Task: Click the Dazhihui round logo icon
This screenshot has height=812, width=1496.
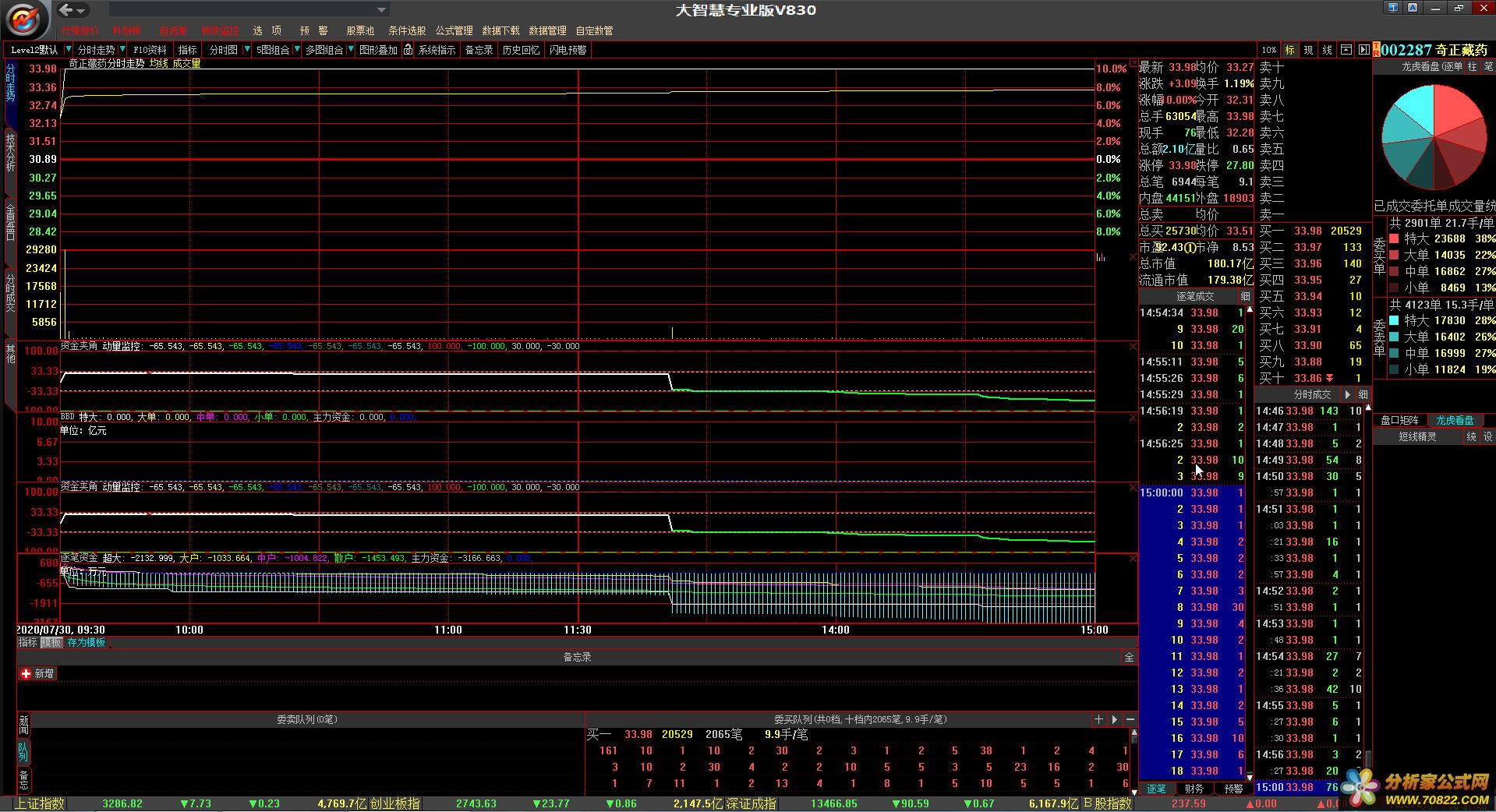Action: (x=25, y=19)
